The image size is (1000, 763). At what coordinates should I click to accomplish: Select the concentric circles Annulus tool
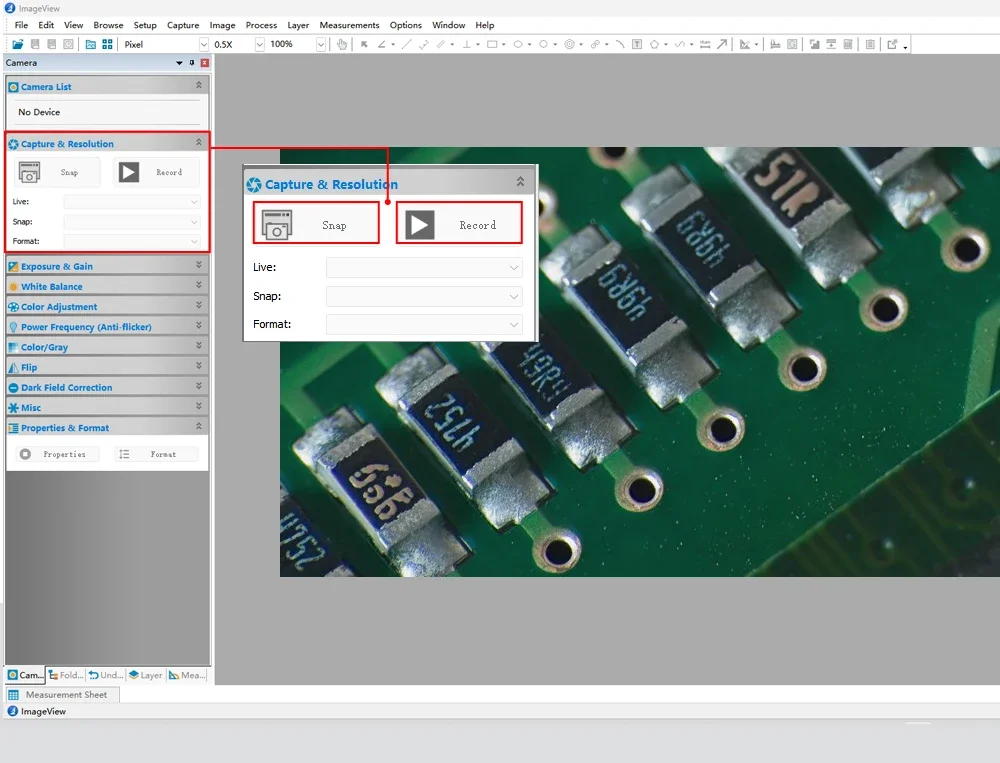[570, 44]
